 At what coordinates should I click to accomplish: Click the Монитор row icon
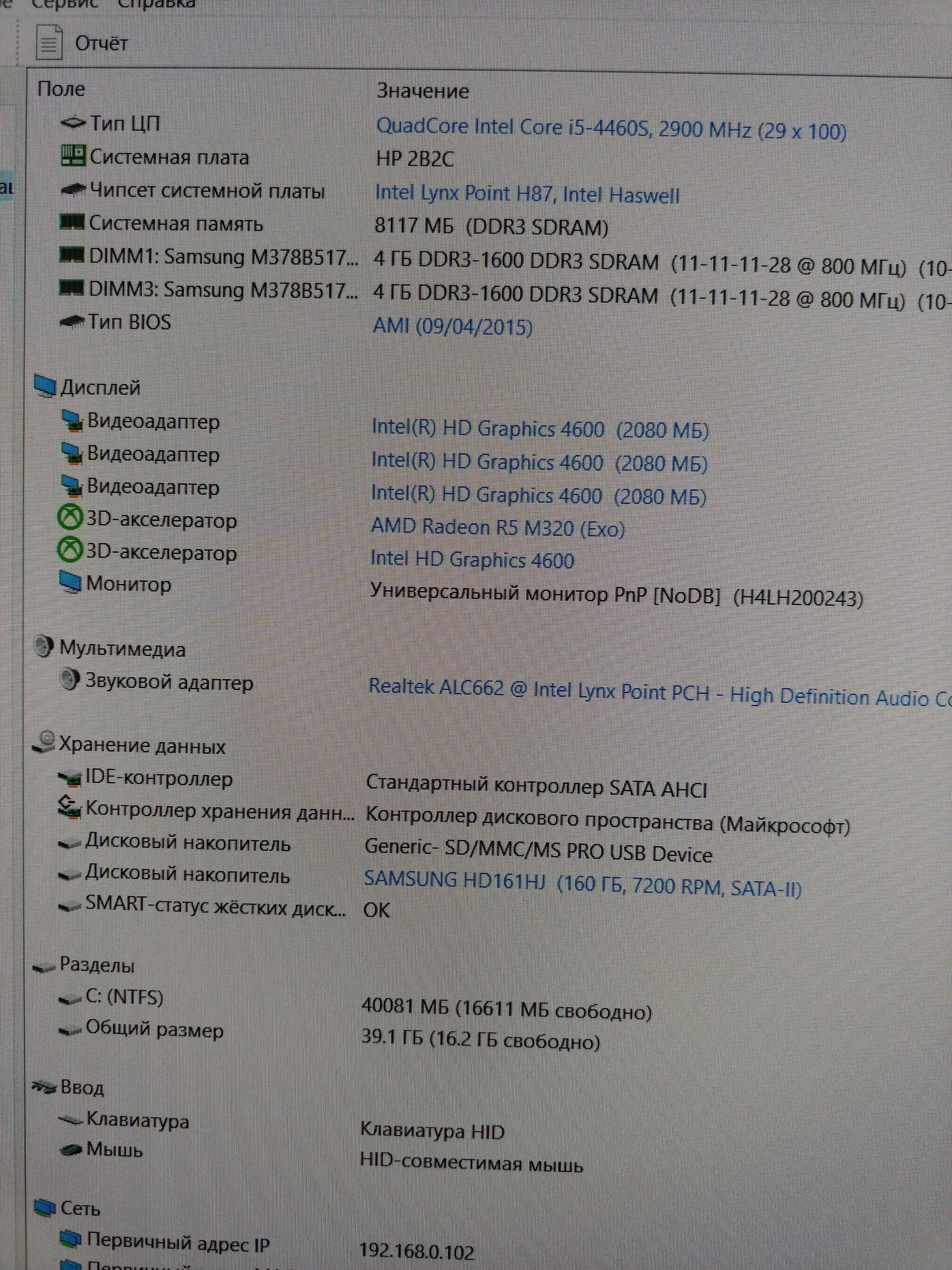(71, 583)
